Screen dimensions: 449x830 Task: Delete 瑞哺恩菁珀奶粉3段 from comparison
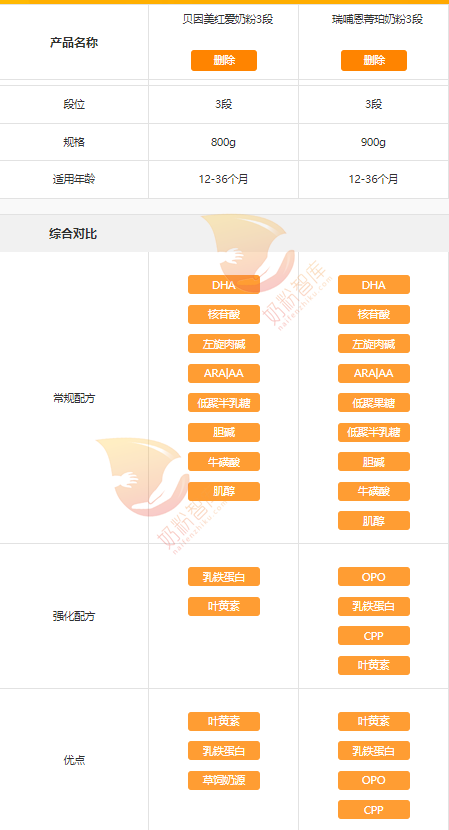pyautogui.click(x=374, y=60)
